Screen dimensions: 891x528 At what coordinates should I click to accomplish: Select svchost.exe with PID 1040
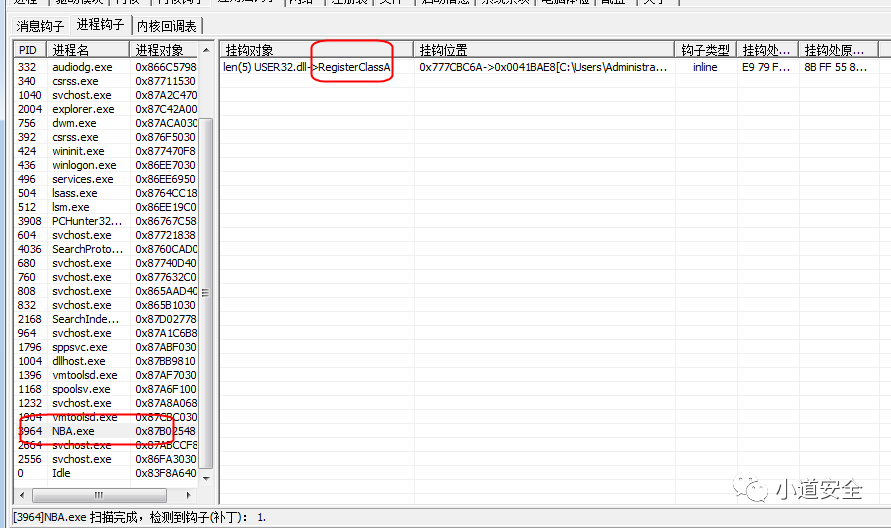coord(106,95)
